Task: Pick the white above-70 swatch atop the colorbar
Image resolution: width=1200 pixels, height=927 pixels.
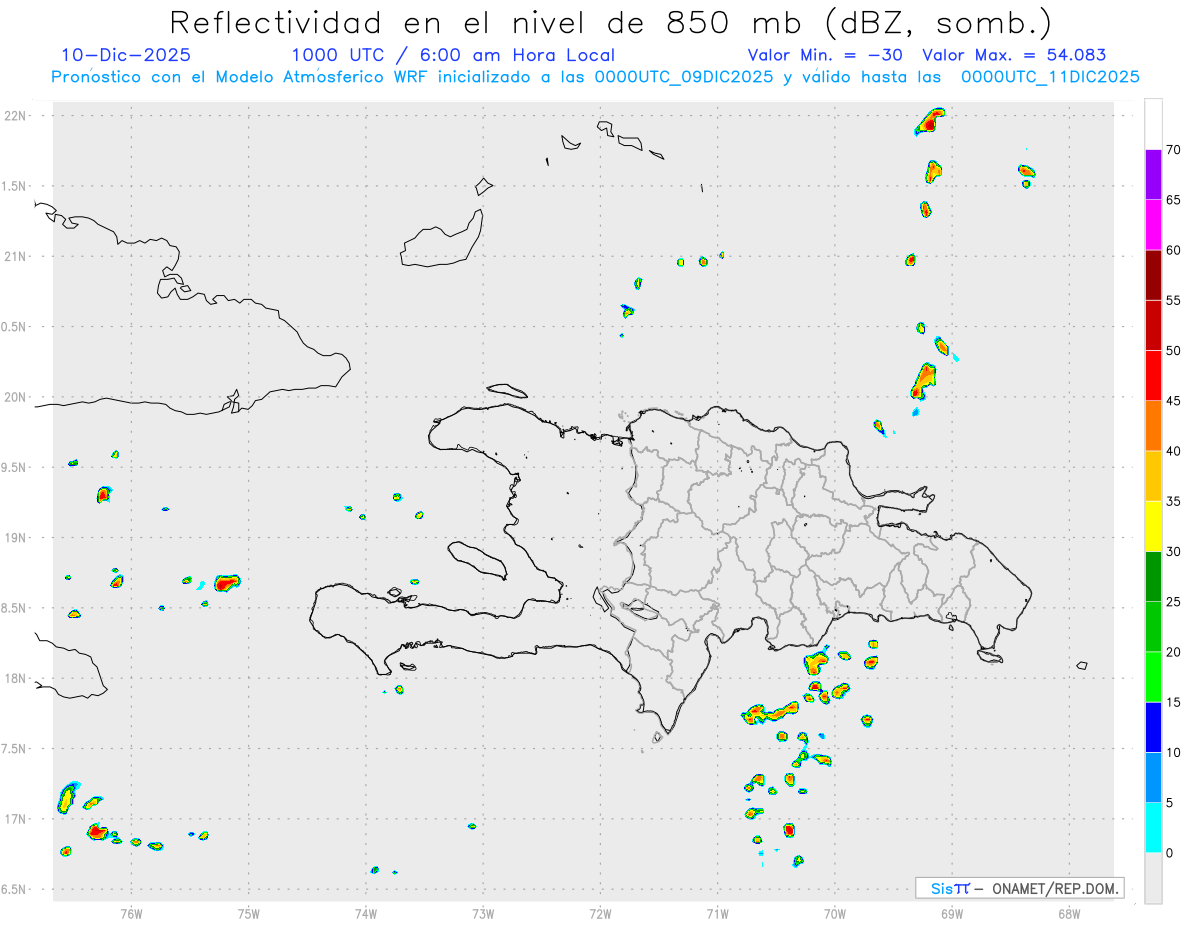Action: click(x=1153, y=124)
